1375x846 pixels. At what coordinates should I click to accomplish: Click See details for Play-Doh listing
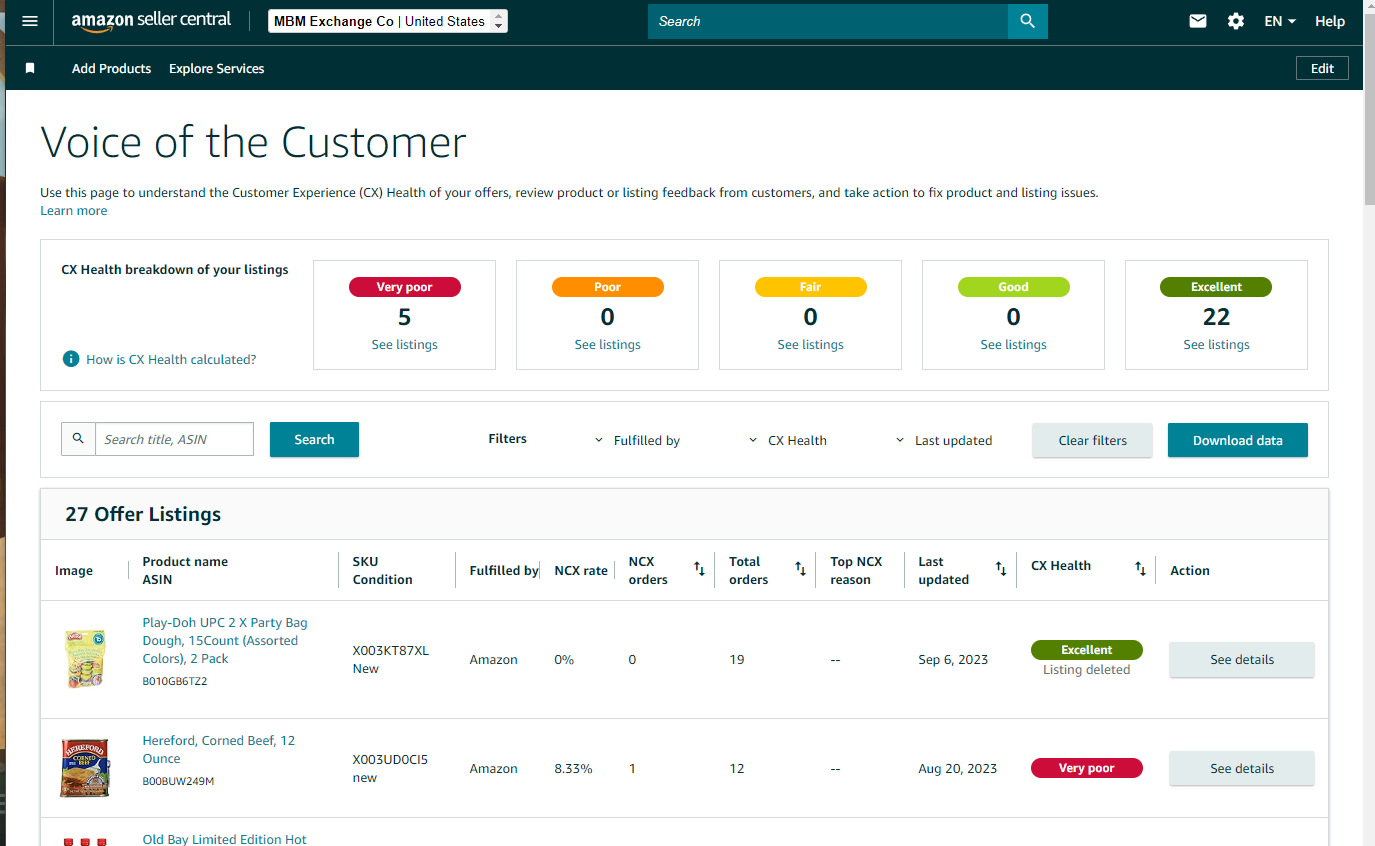click(x=1241, y=660)
